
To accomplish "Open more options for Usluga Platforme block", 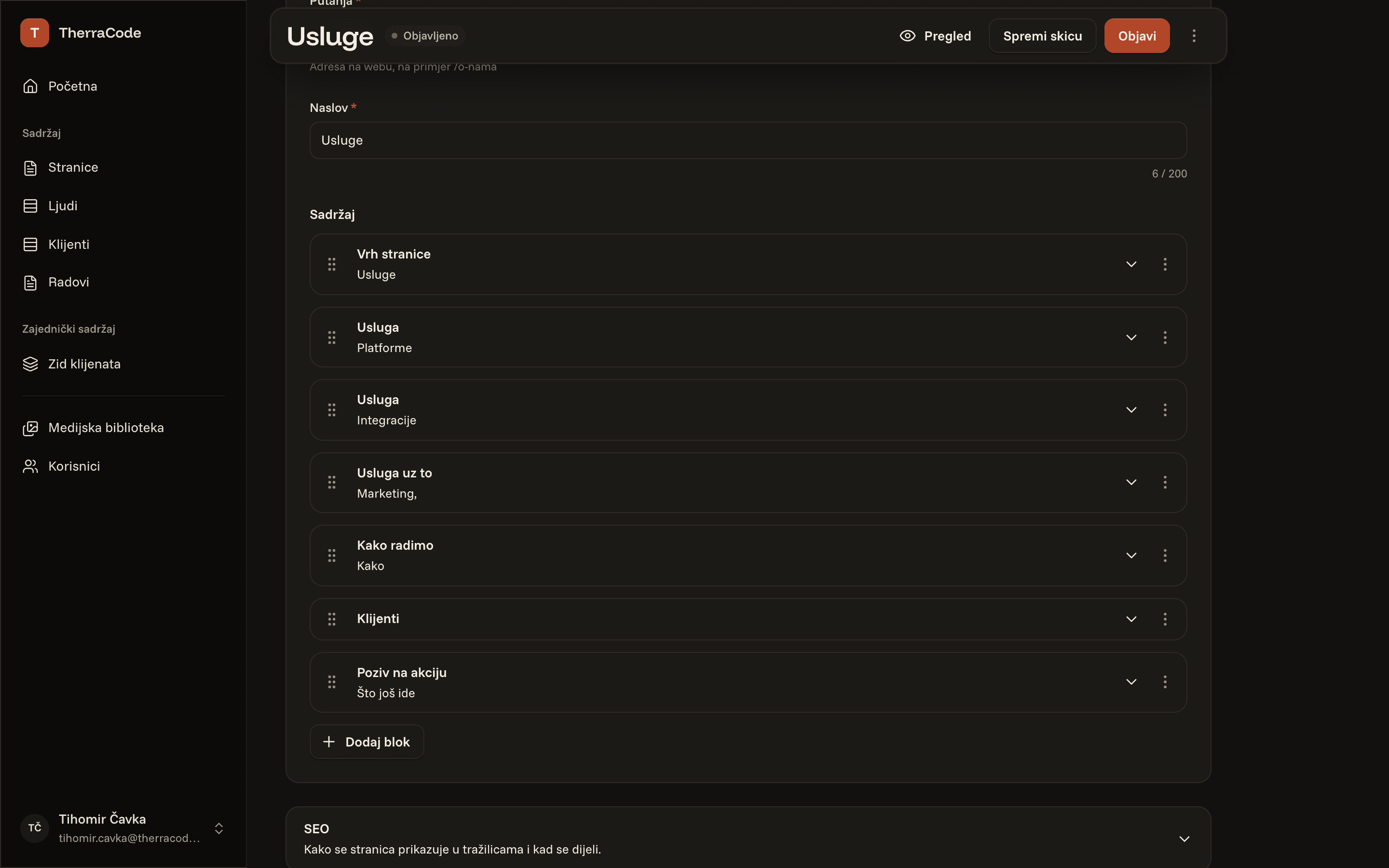I will click(x=1165, y=338).
